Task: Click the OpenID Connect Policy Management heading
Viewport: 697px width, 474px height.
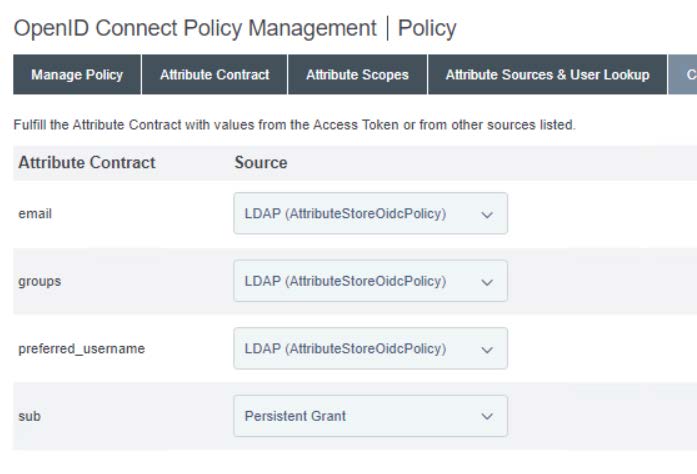Action: click(195, 28)
